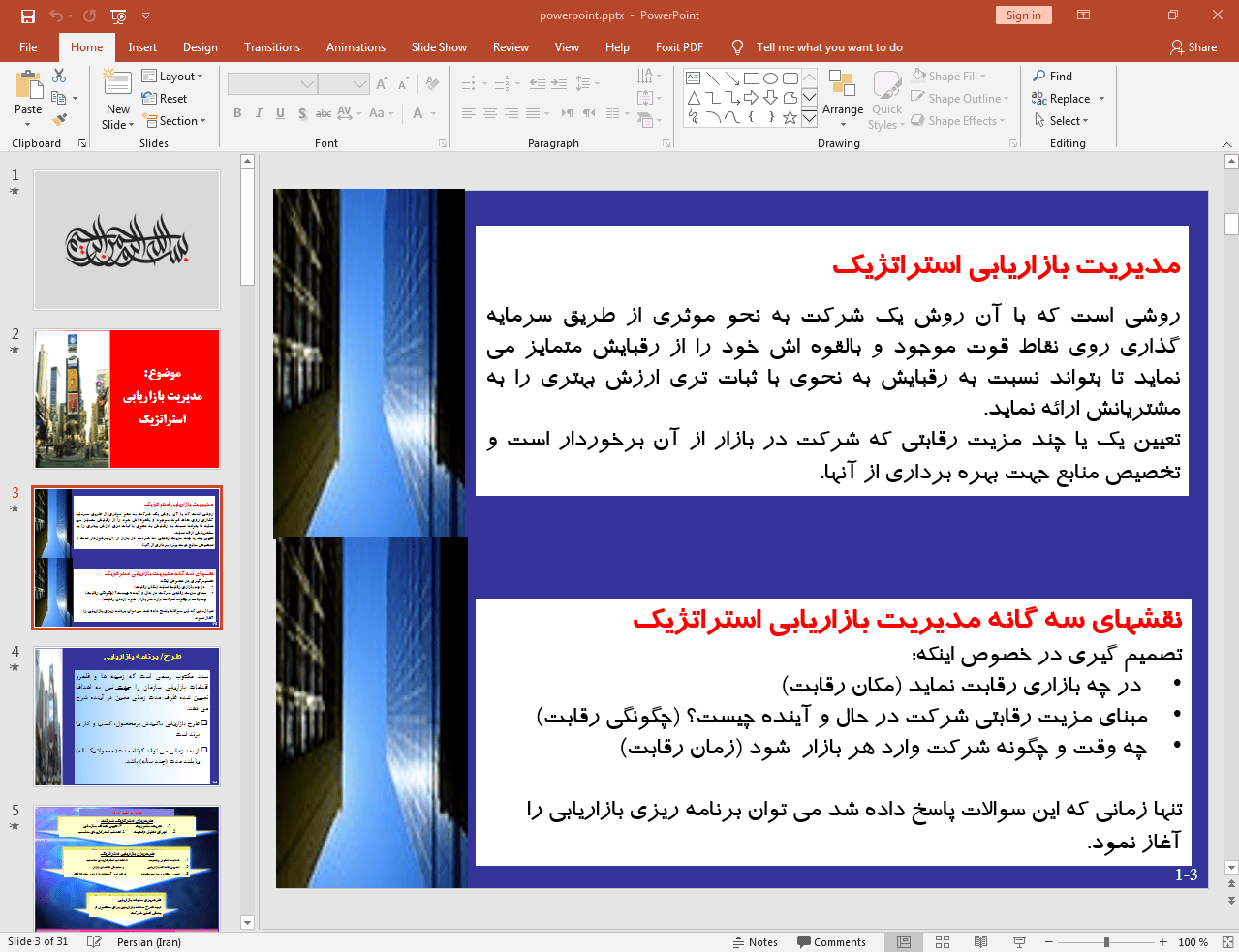Click the Save icon in title bar
The width and height of the screenshot is (1239, 952).
(28, 15)
